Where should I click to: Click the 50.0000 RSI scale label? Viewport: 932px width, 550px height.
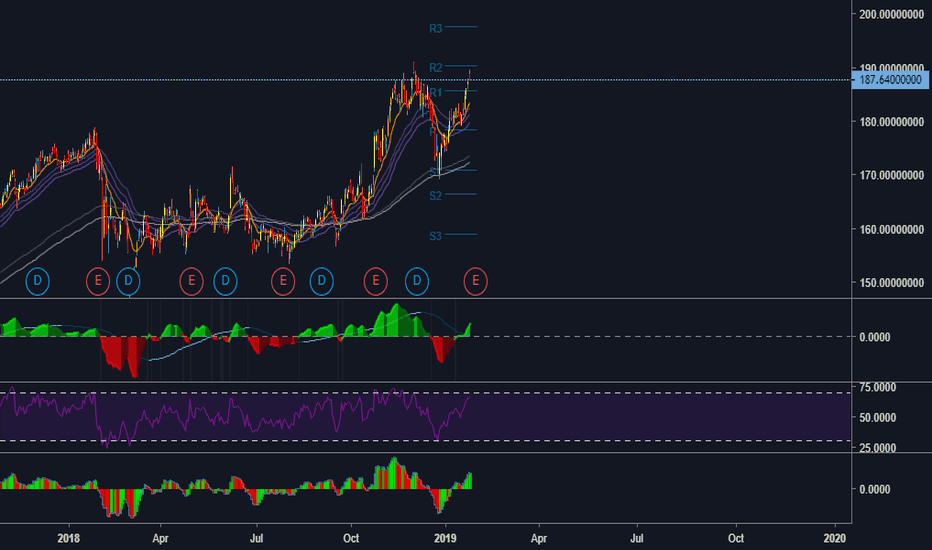pyautogui.click(x=878, y=418)
